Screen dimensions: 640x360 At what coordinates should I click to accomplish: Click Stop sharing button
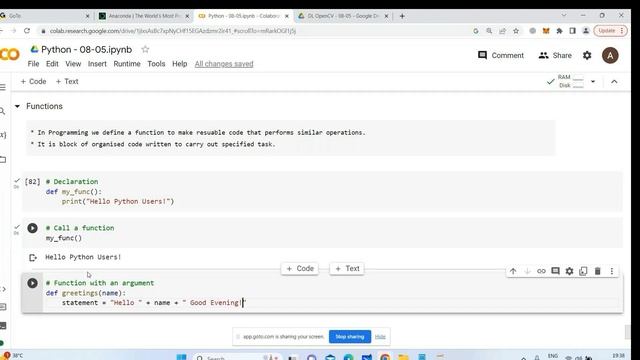tap(350, 337)
